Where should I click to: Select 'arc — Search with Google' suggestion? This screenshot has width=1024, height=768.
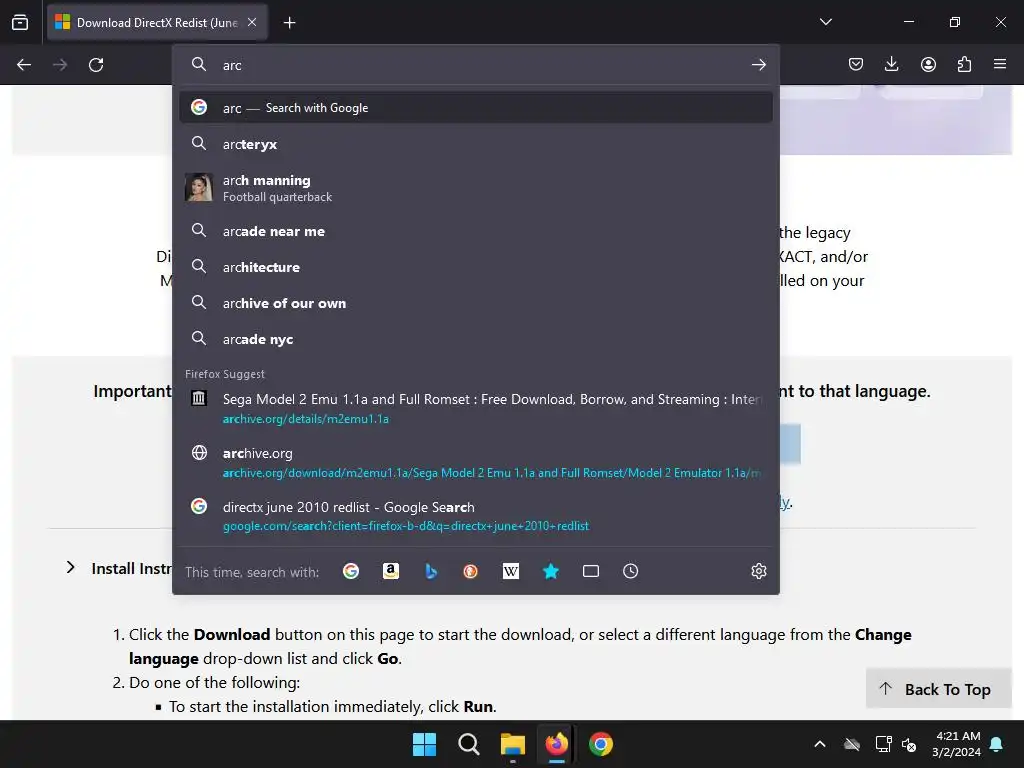[475, 108]
